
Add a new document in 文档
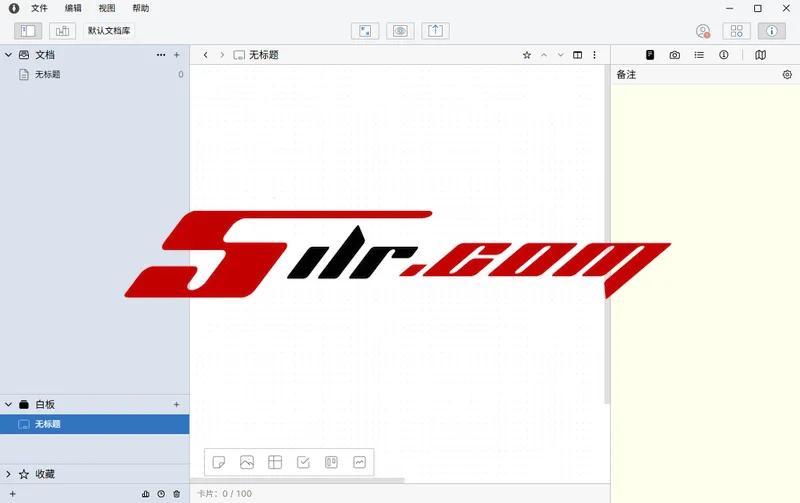click(177, 55)
